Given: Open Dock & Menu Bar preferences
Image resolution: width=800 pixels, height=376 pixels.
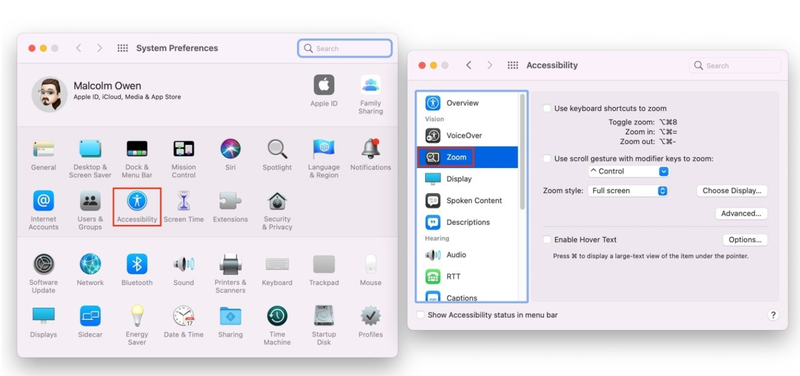Looking at the screenshot, I should point(137,149).
